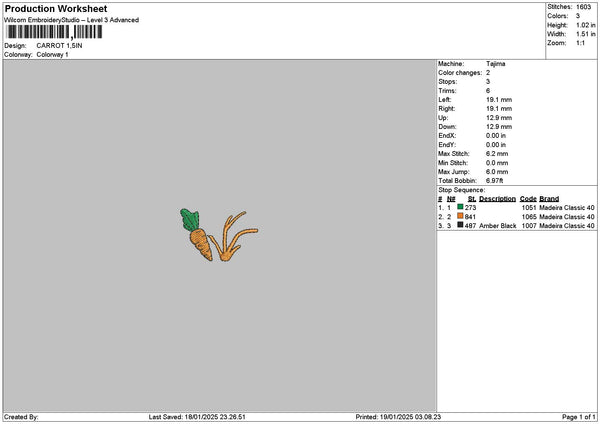Click thread code 1051
The width and height of the screenshot is (600, 424).
pyautogui.click(x=529, y=208)
